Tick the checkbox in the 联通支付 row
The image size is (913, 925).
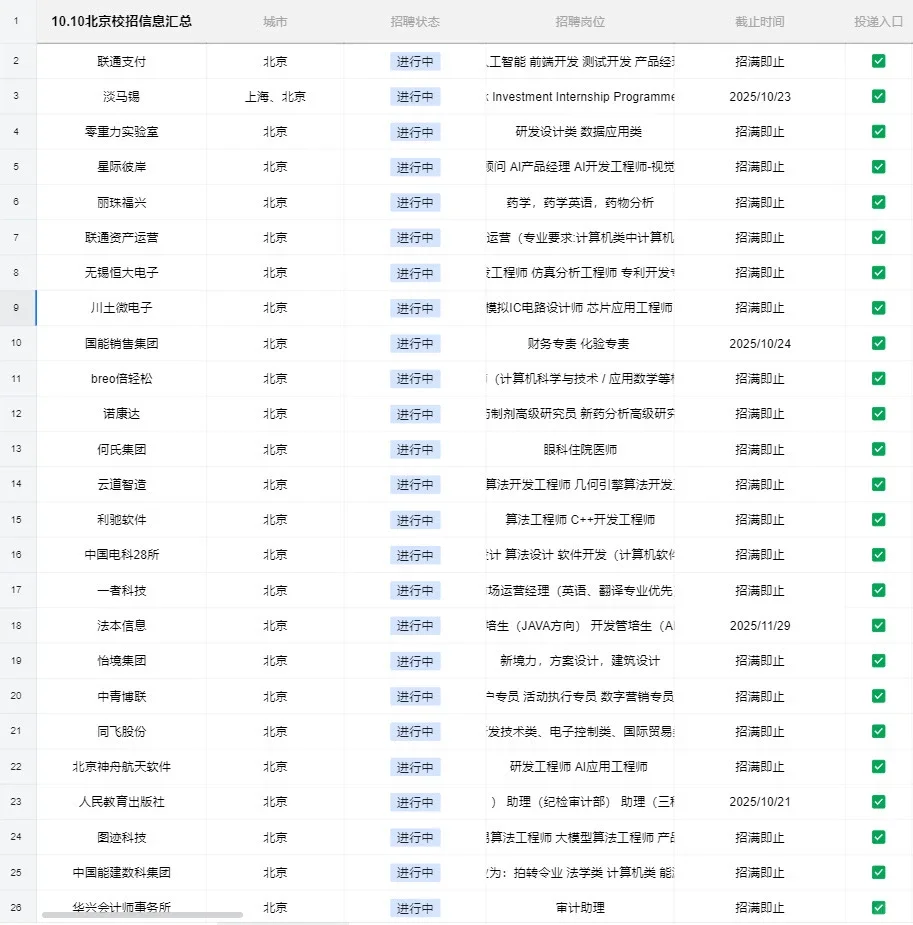pos(878,61)
